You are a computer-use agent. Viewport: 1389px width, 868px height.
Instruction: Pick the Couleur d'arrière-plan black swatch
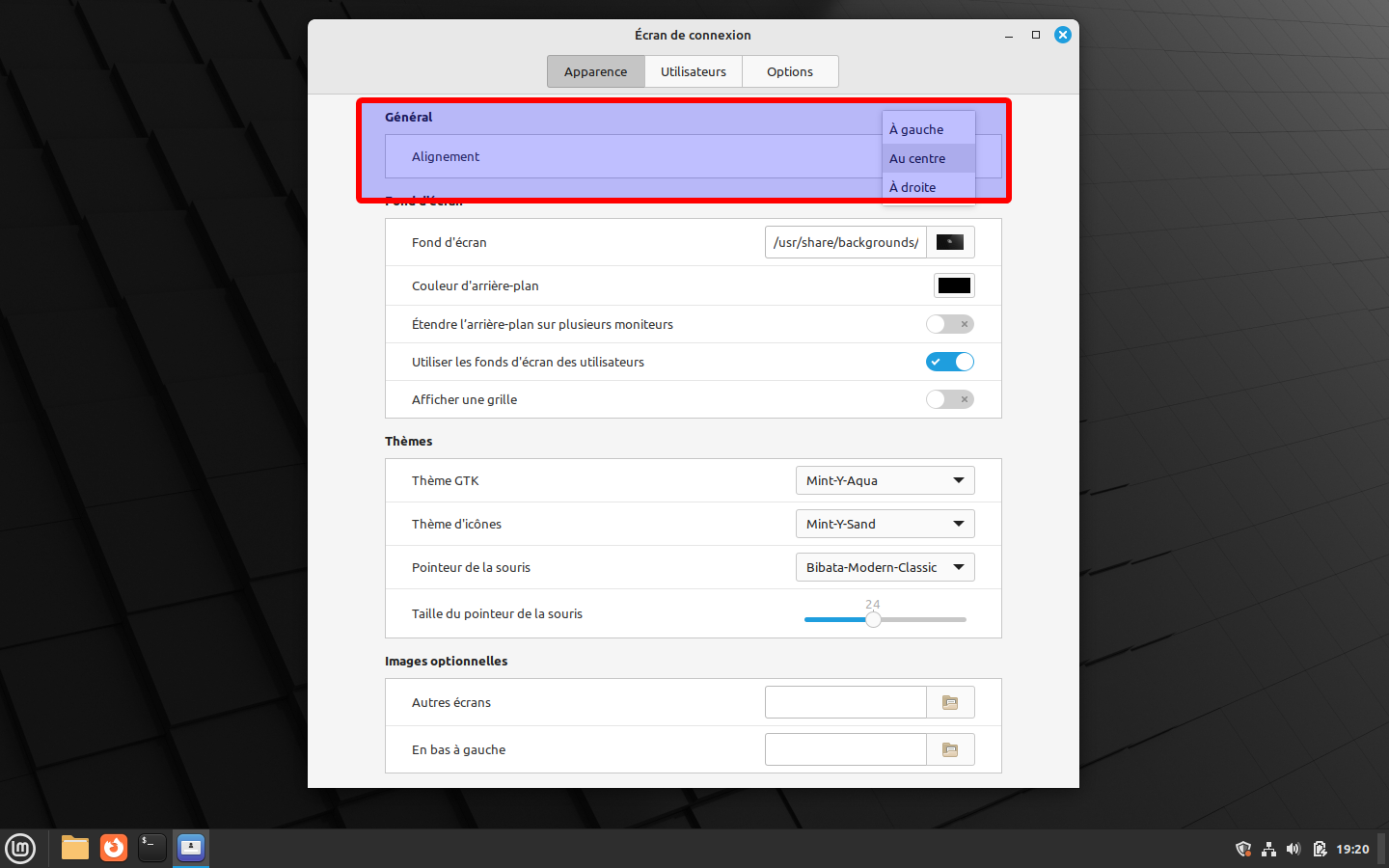[x=954, y=285]
